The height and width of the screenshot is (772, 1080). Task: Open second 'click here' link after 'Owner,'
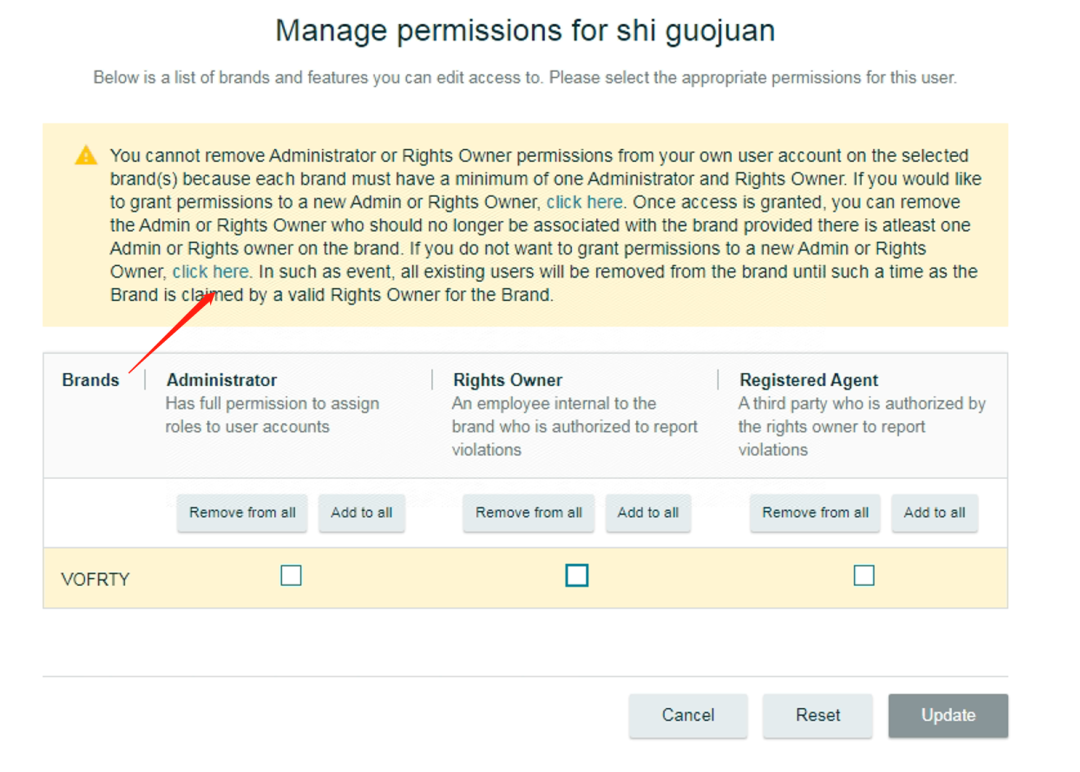coord(210,271)
